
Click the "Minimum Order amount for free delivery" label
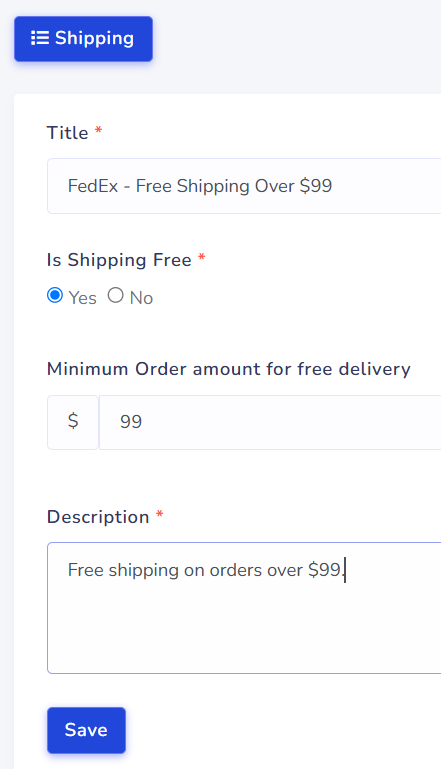click(x=229, y=369)
